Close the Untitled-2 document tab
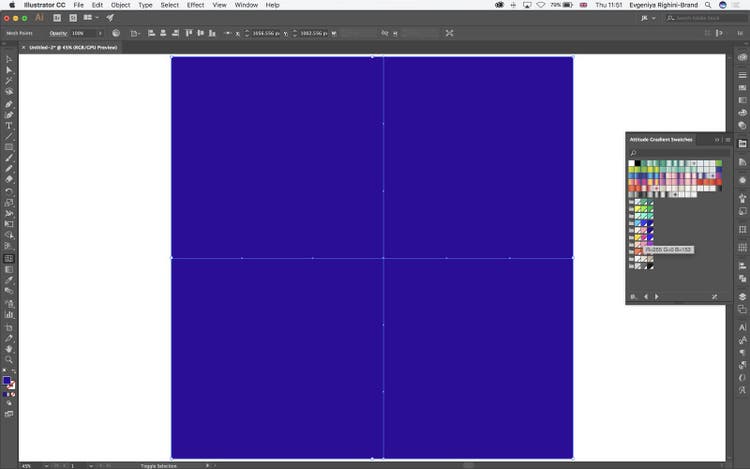Screen dimensions: 750x469 pos(23,47)
